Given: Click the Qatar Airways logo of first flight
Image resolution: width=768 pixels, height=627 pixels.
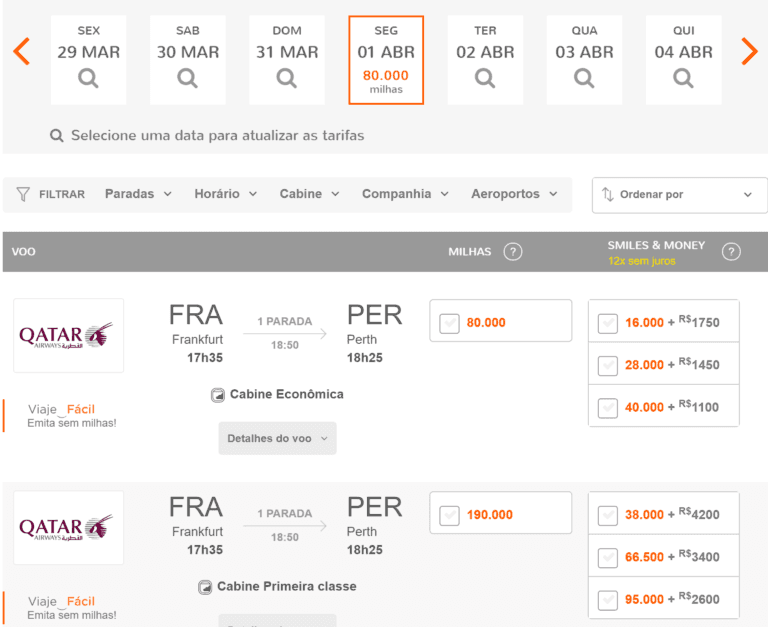Looking at the screenshot, I should (x=68, y=335).
